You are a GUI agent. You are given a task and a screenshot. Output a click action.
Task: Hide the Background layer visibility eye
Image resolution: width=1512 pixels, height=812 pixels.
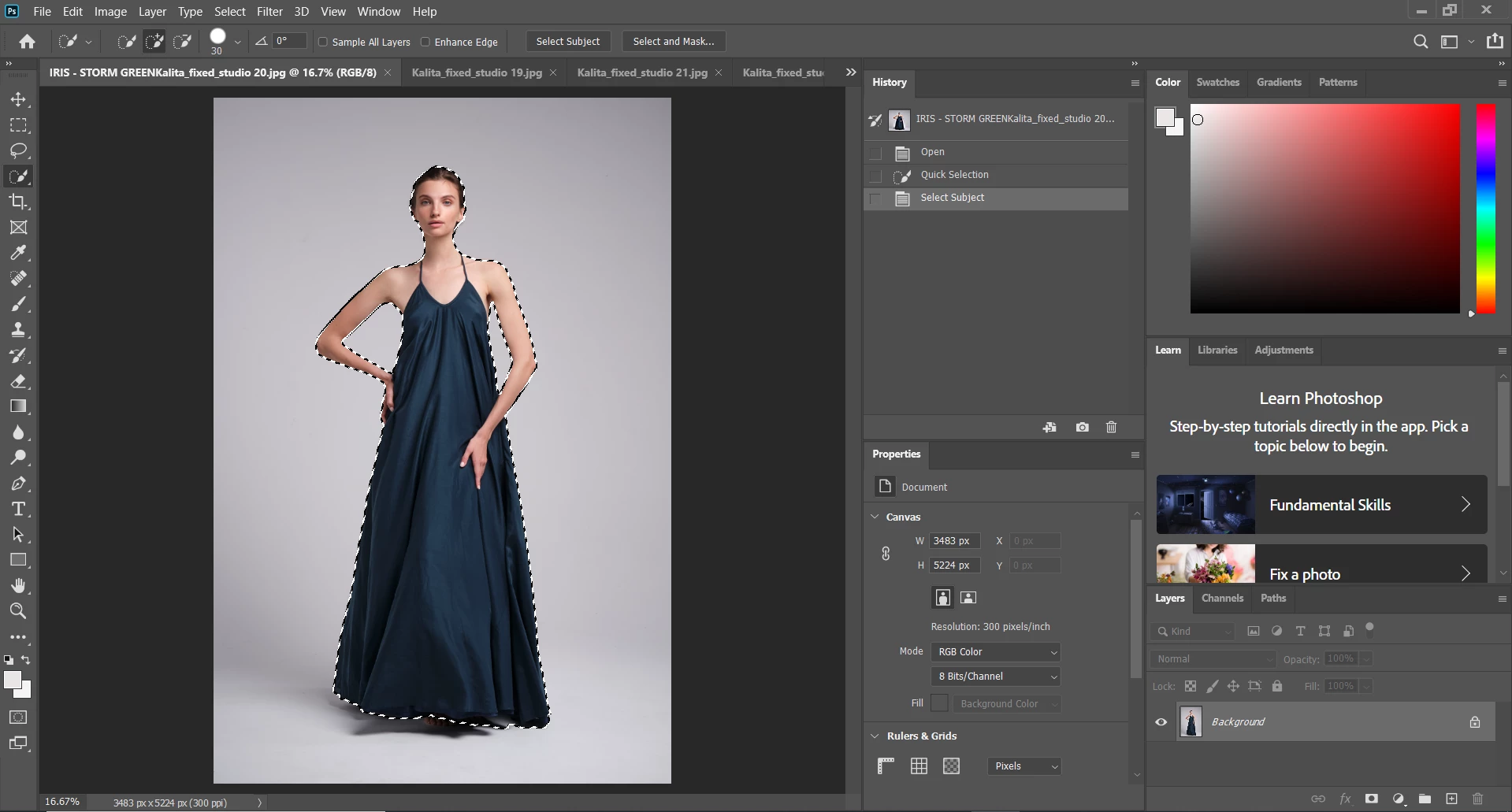pos(1161,722)
